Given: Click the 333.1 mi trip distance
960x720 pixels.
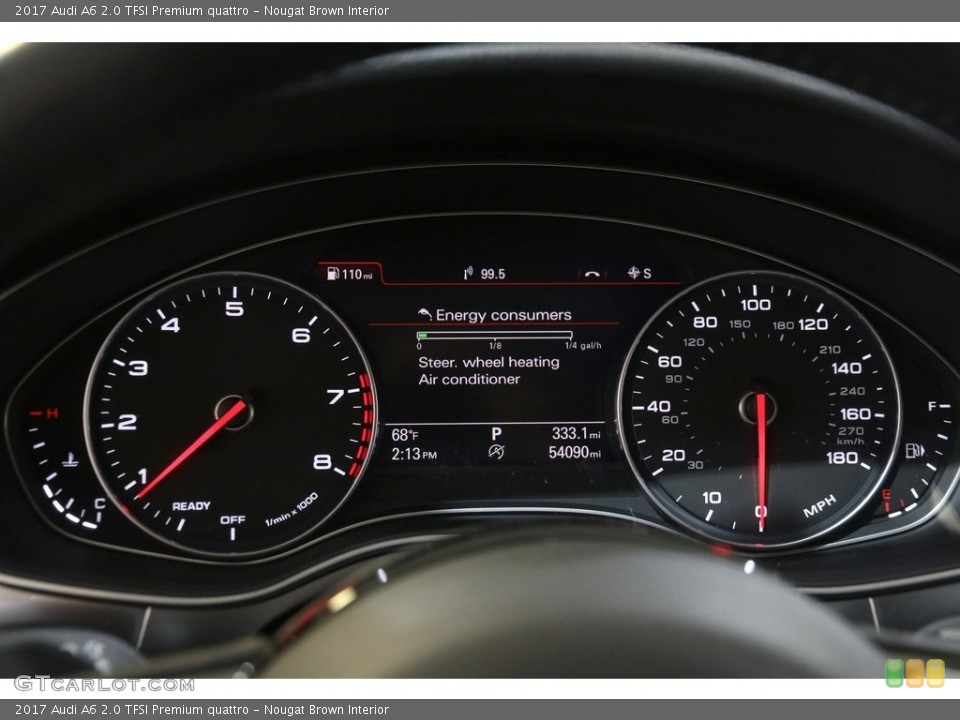Looking at the screenshot, I should 576,433.
